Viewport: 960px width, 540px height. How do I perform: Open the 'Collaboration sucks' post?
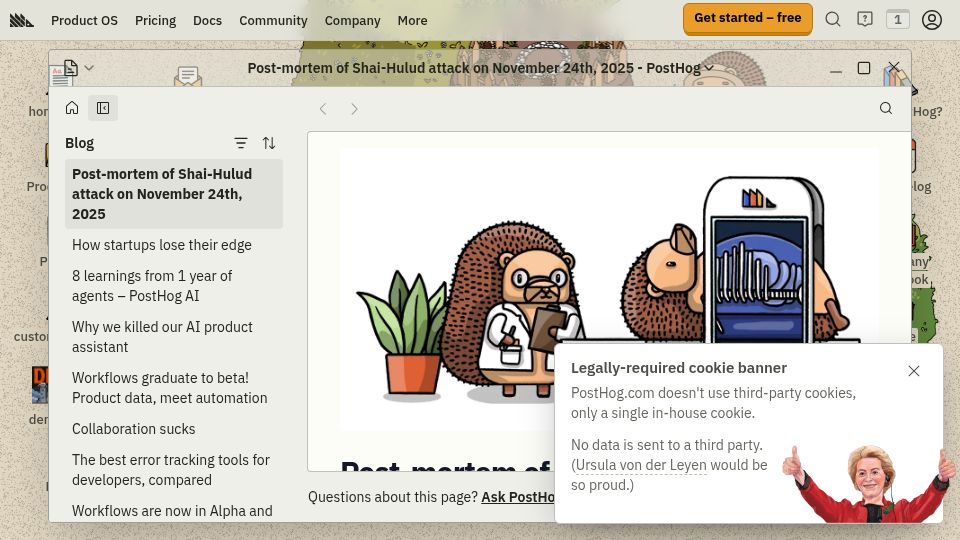[174, 429]
